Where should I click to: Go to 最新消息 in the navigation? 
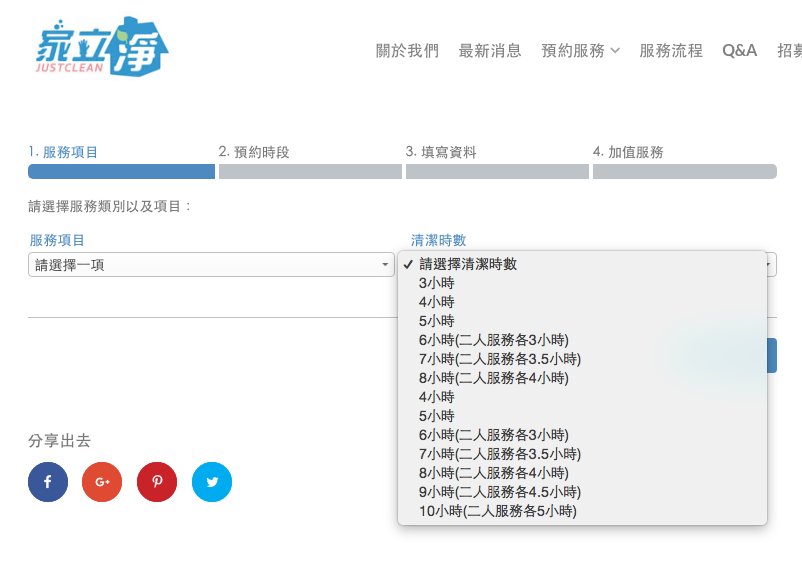[490, 51]
